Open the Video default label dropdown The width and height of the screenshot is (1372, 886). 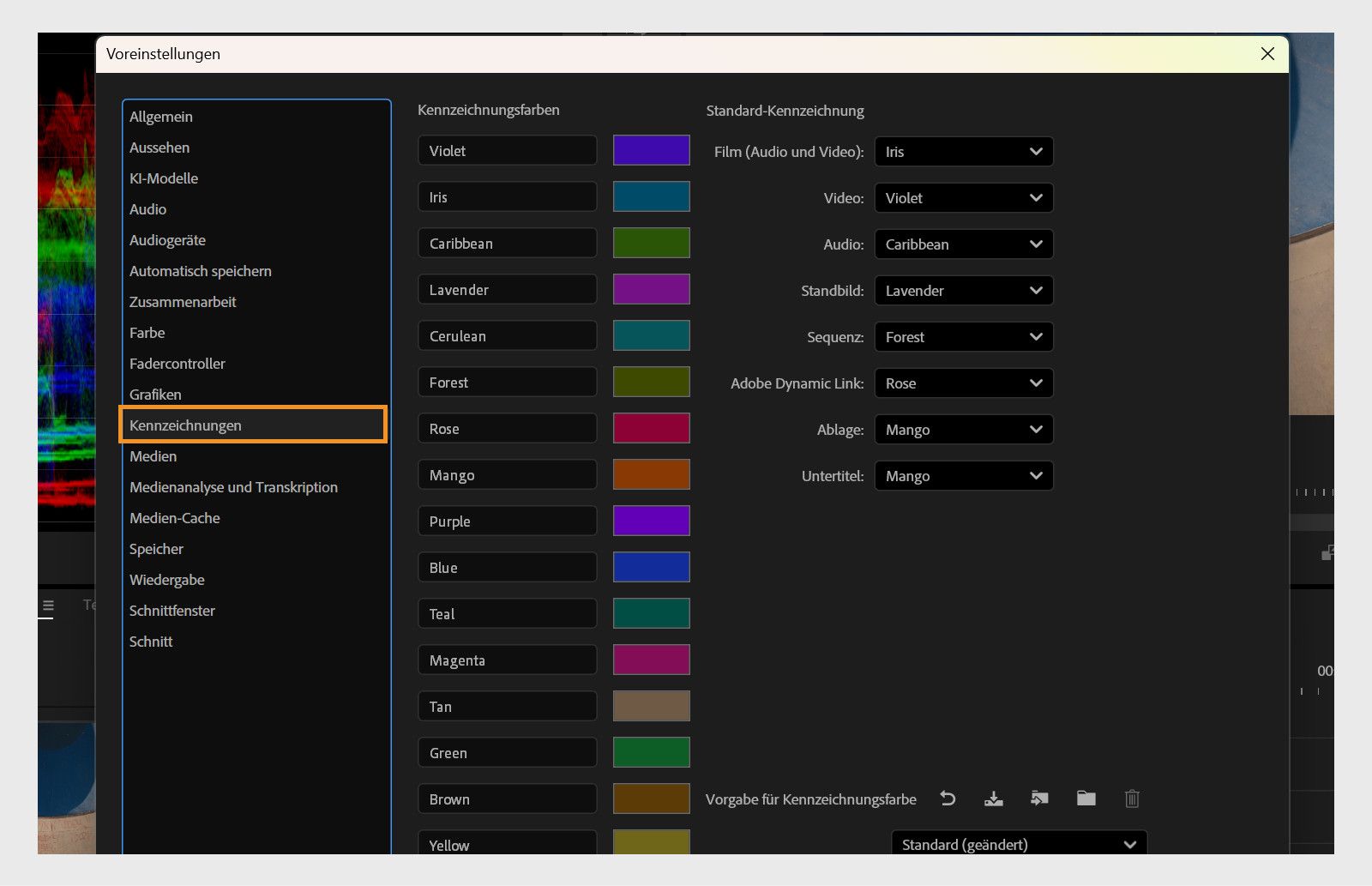point(964,198)
